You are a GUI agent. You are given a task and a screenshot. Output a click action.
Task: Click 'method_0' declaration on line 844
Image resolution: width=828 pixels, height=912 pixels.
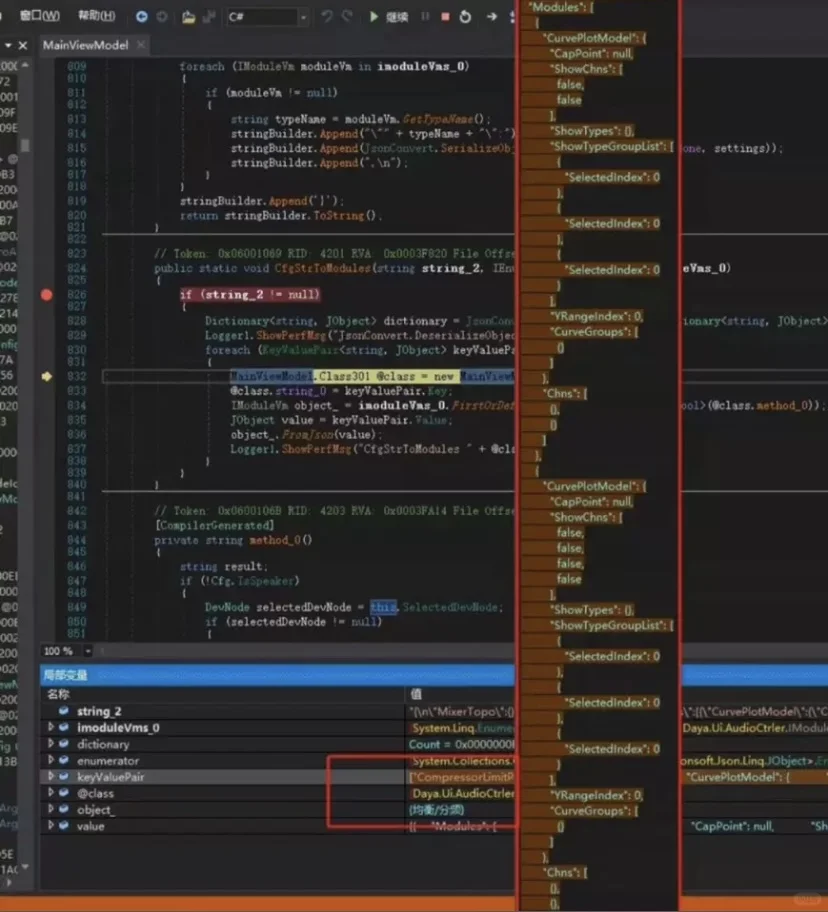(x=276, y=540)
